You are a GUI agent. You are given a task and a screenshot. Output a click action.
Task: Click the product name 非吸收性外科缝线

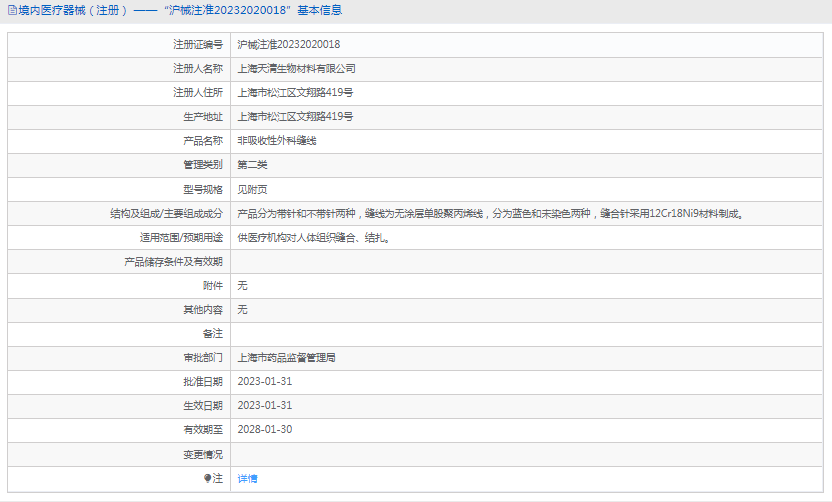(276, 141)
